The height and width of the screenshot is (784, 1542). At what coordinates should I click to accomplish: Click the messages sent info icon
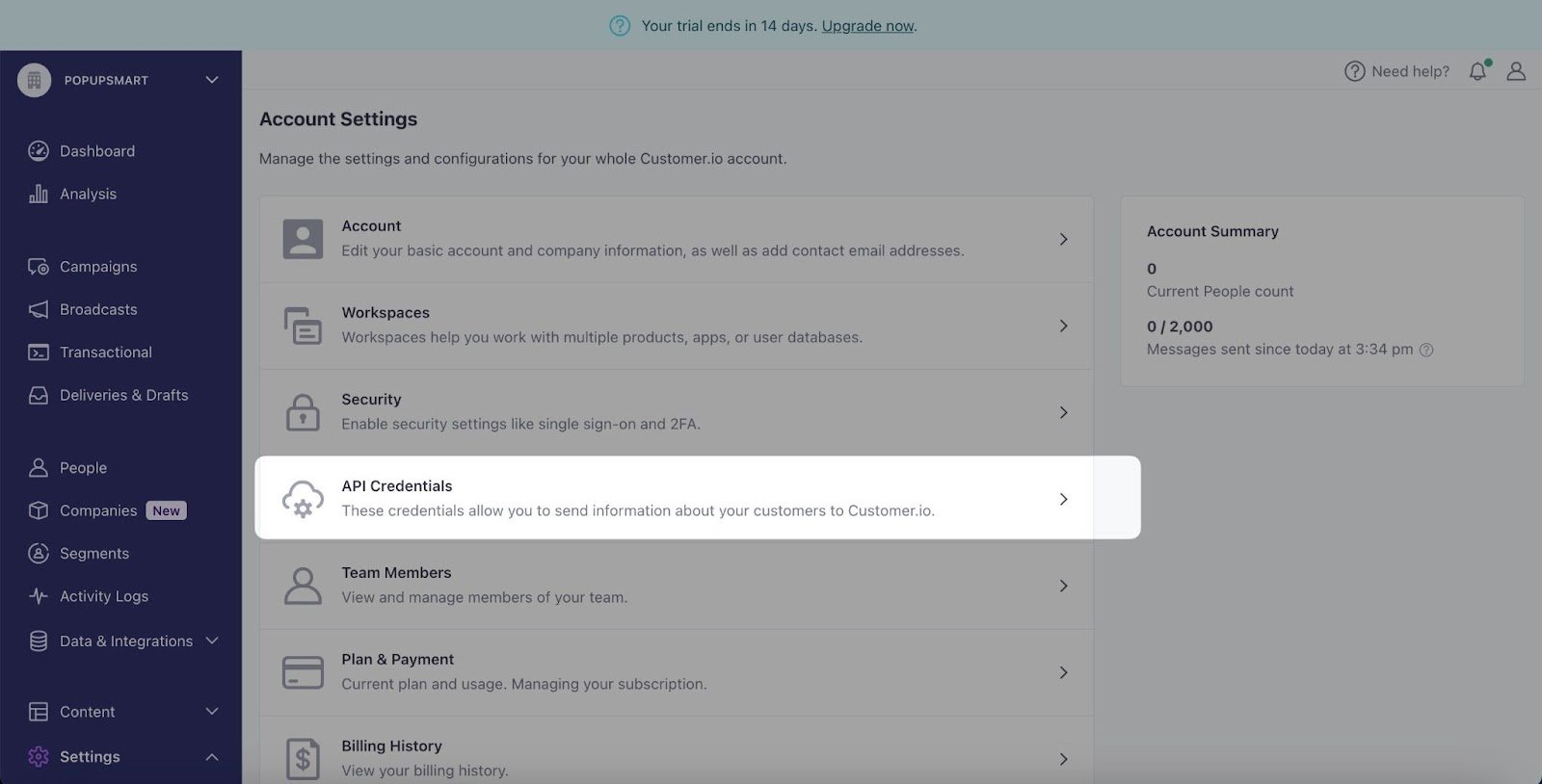pos(1426,350)
